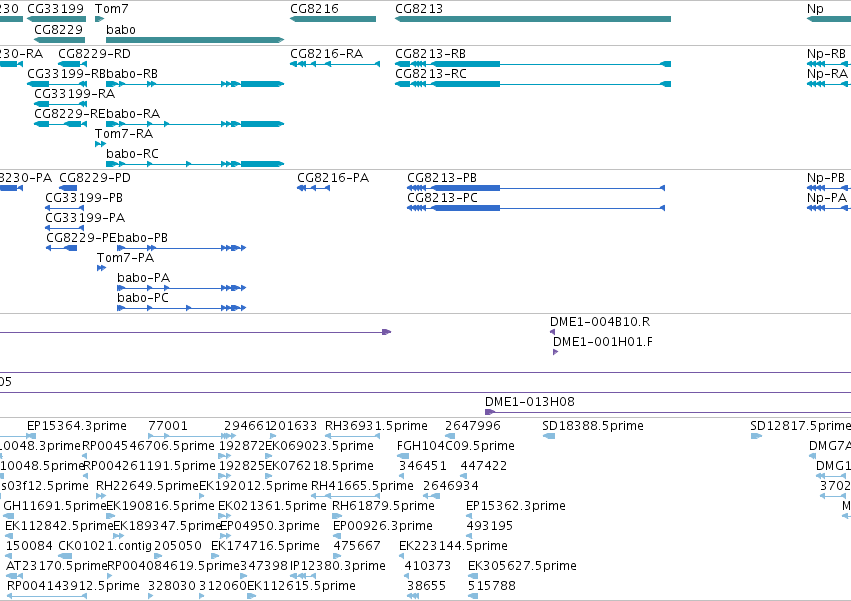
Task: Click the 410373 EST label
Action: (x=428, y=566)
